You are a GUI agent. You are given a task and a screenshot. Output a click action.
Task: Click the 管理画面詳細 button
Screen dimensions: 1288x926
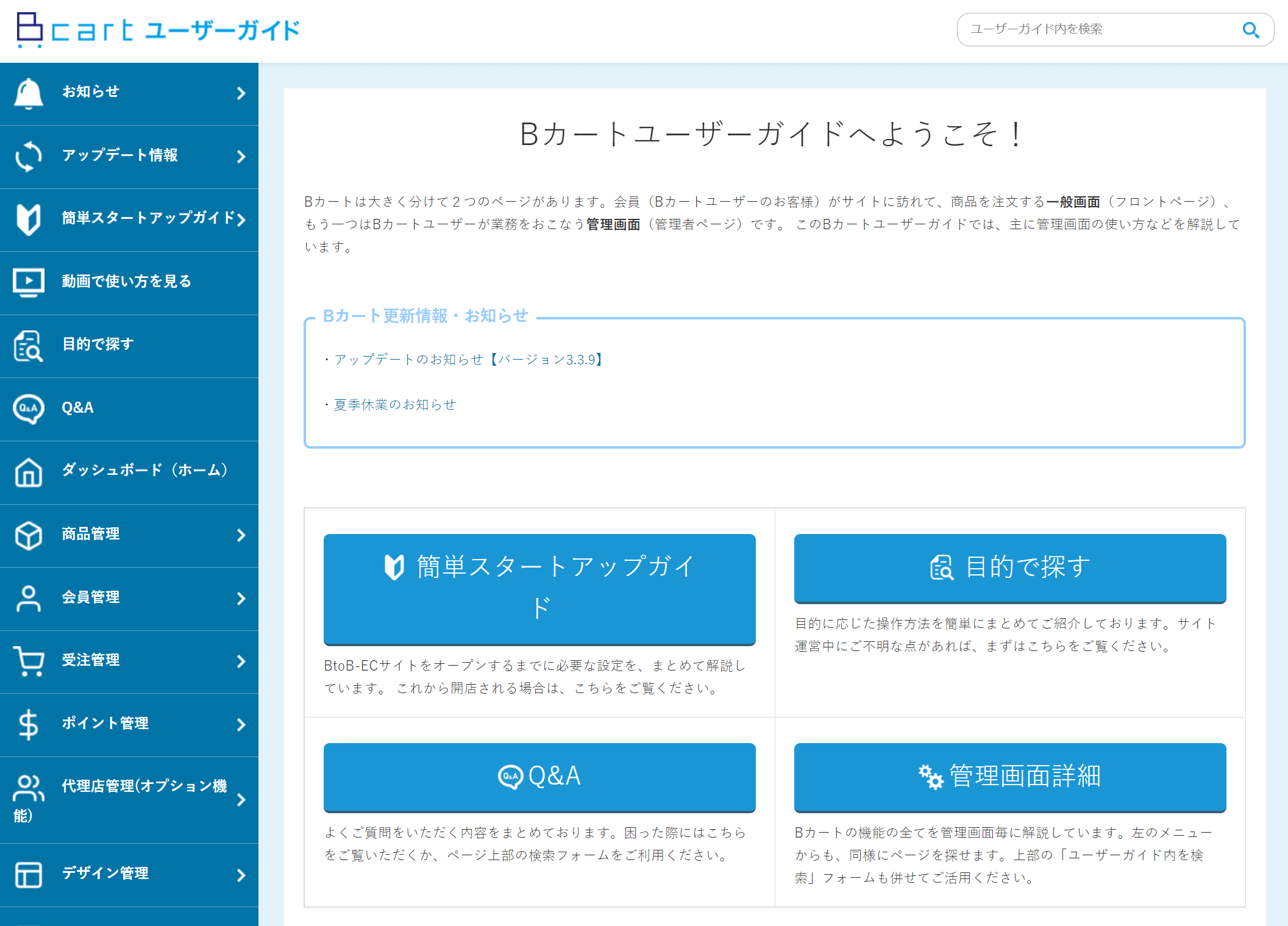click(1010, 777)
